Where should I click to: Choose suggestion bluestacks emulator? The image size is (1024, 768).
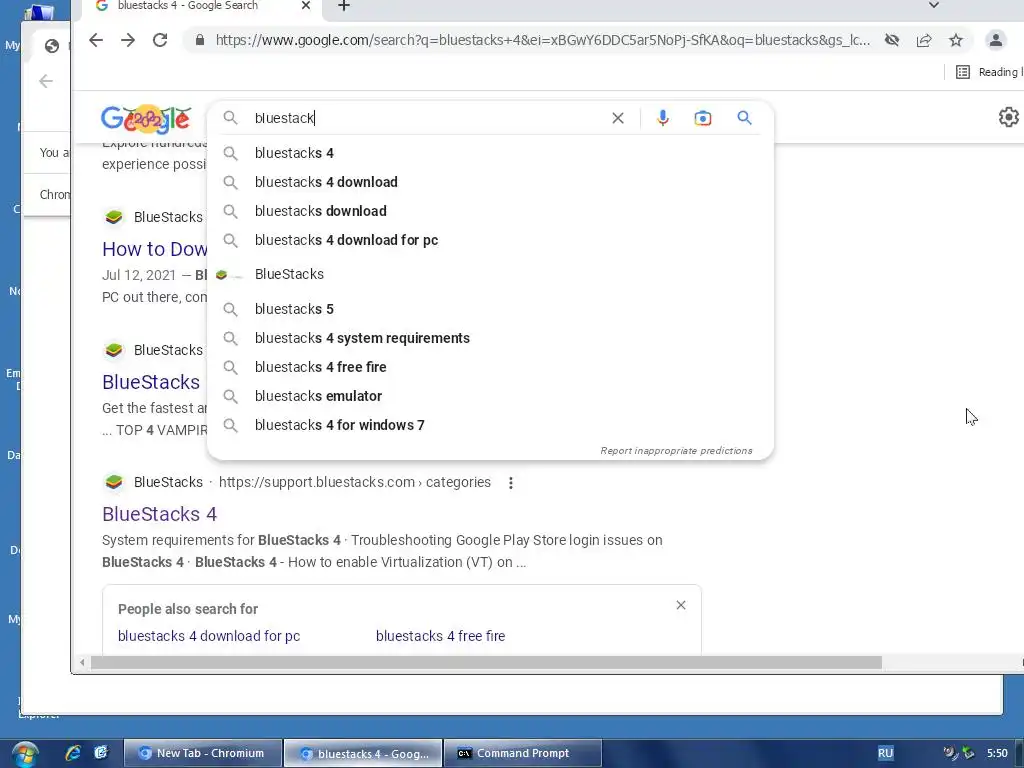coord(490,396)
